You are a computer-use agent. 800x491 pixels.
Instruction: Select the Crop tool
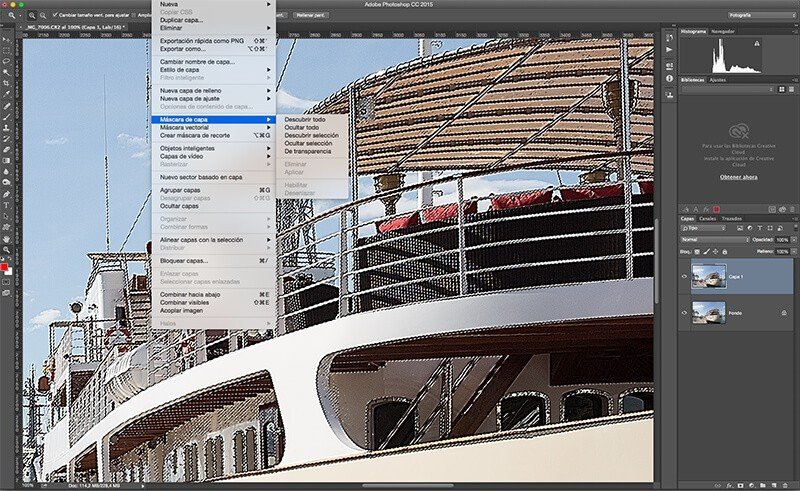pos(7,83)
